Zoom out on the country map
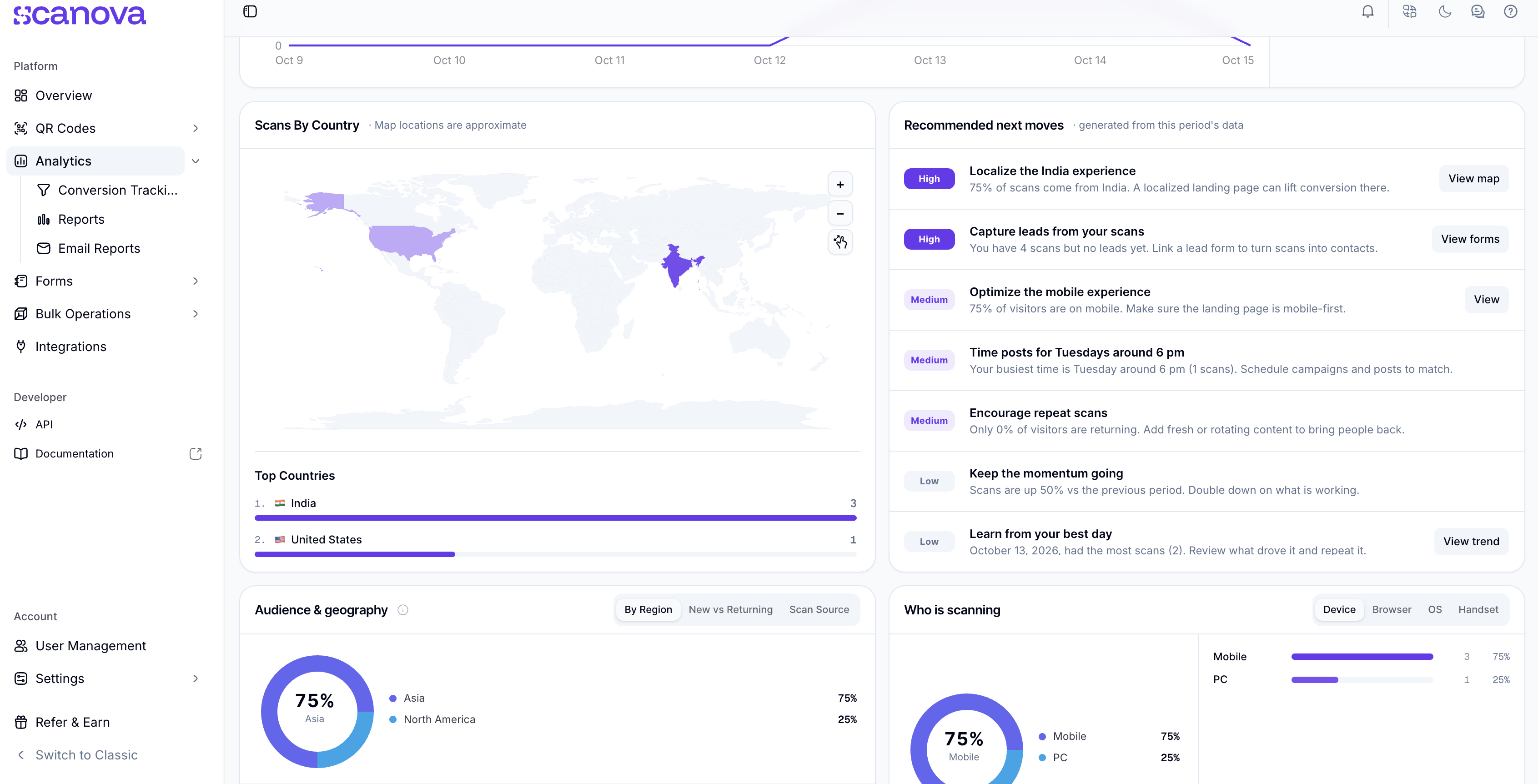The height and width of the screenshot is (784, 1538). click(x=840, y=213)
